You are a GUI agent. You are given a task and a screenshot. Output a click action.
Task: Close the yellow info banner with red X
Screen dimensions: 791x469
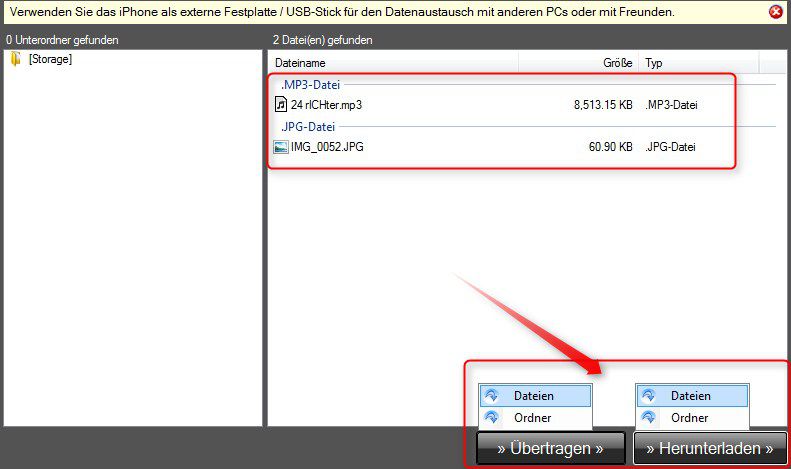pyautogui.click(x=776, y=12)
